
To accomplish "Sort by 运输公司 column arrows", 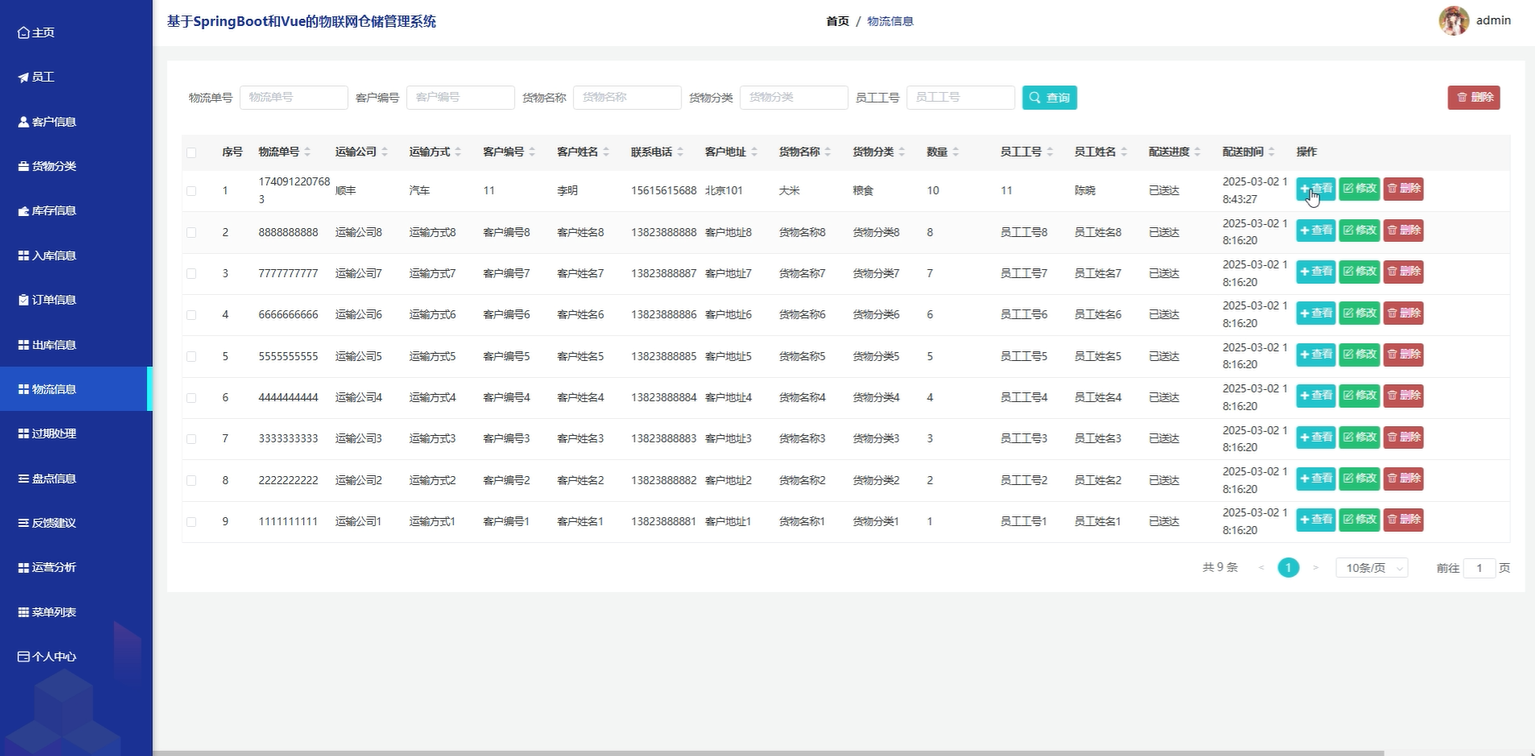I will coord(385,152).
